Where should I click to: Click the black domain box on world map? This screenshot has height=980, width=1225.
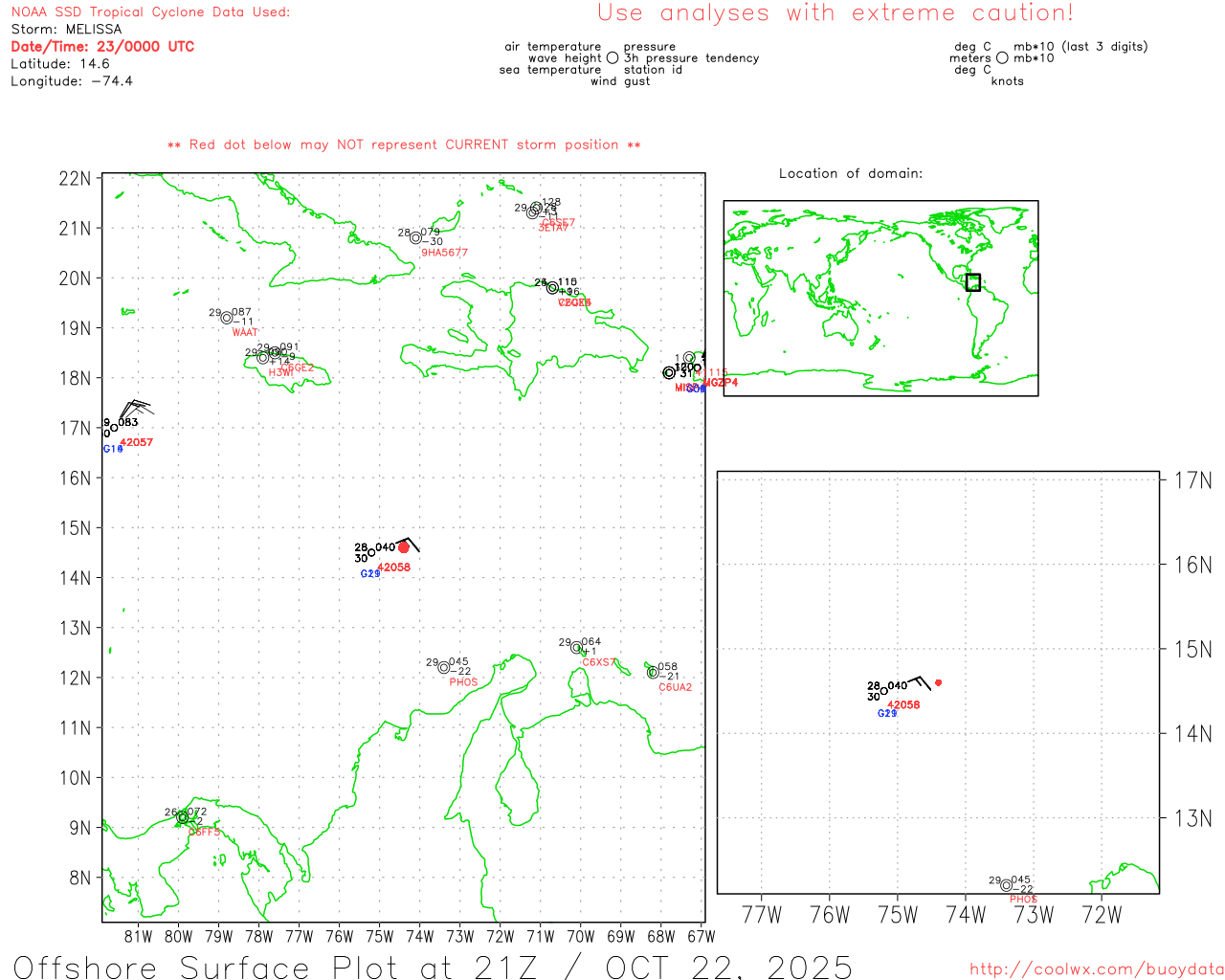(972, 282)
